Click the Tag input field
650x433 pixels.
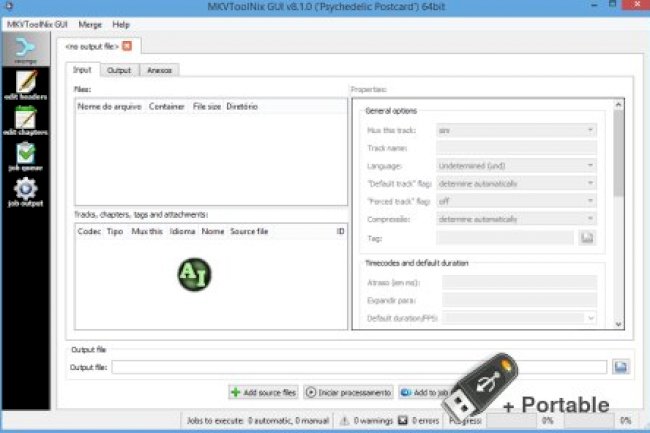505,238
